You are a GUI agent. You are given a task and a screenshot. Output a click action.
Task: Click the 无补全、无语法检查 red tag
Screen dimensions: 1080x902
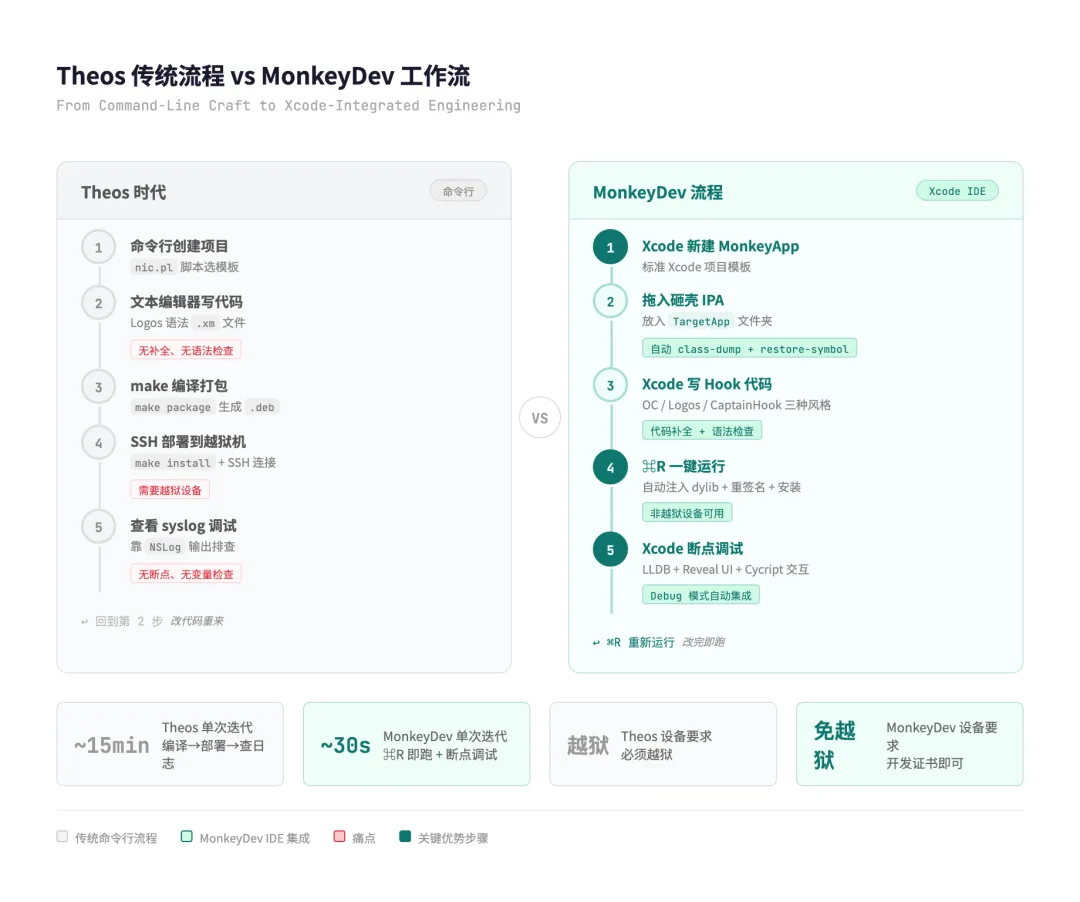[x=186, y=350]
